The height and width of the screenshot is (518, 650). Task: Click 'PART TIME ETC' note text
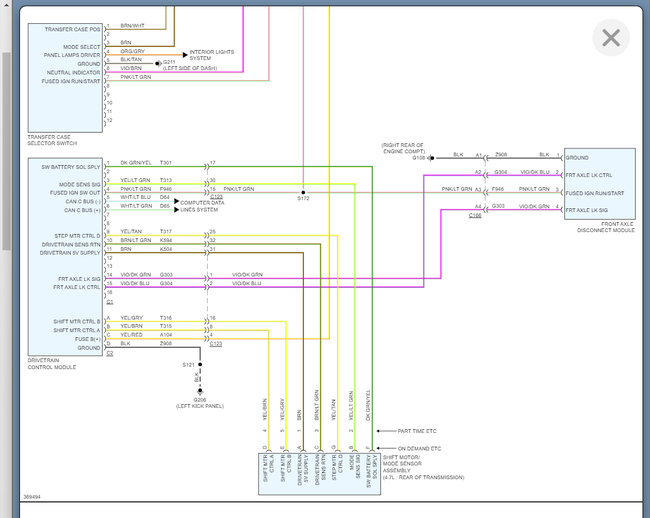417,431
